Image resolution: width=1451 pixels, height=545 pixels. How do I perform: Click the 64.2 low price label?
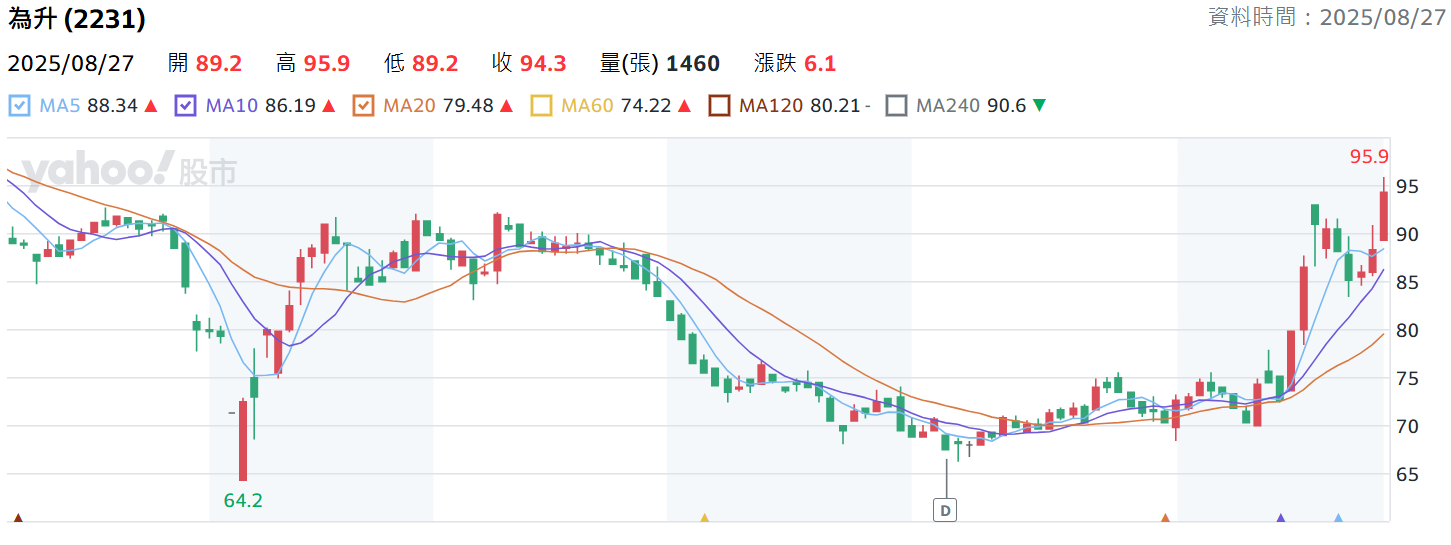click(243, 500)
